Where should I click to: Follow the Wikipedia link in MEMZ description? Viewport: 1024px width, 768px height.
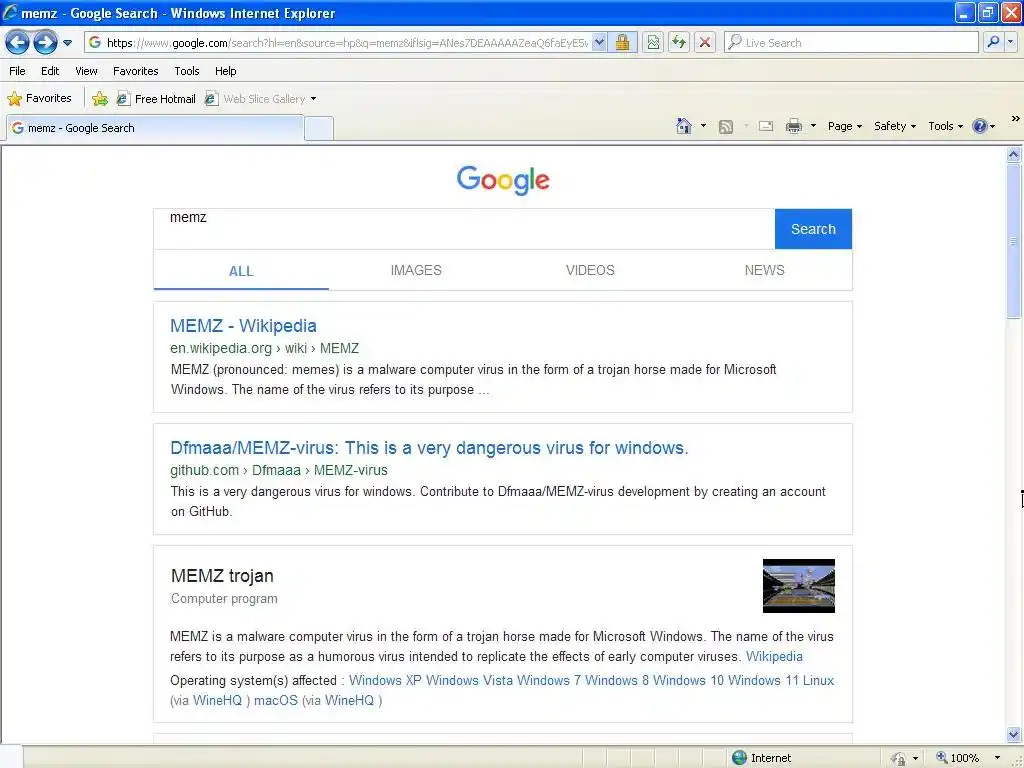click(x=775, y=656)
